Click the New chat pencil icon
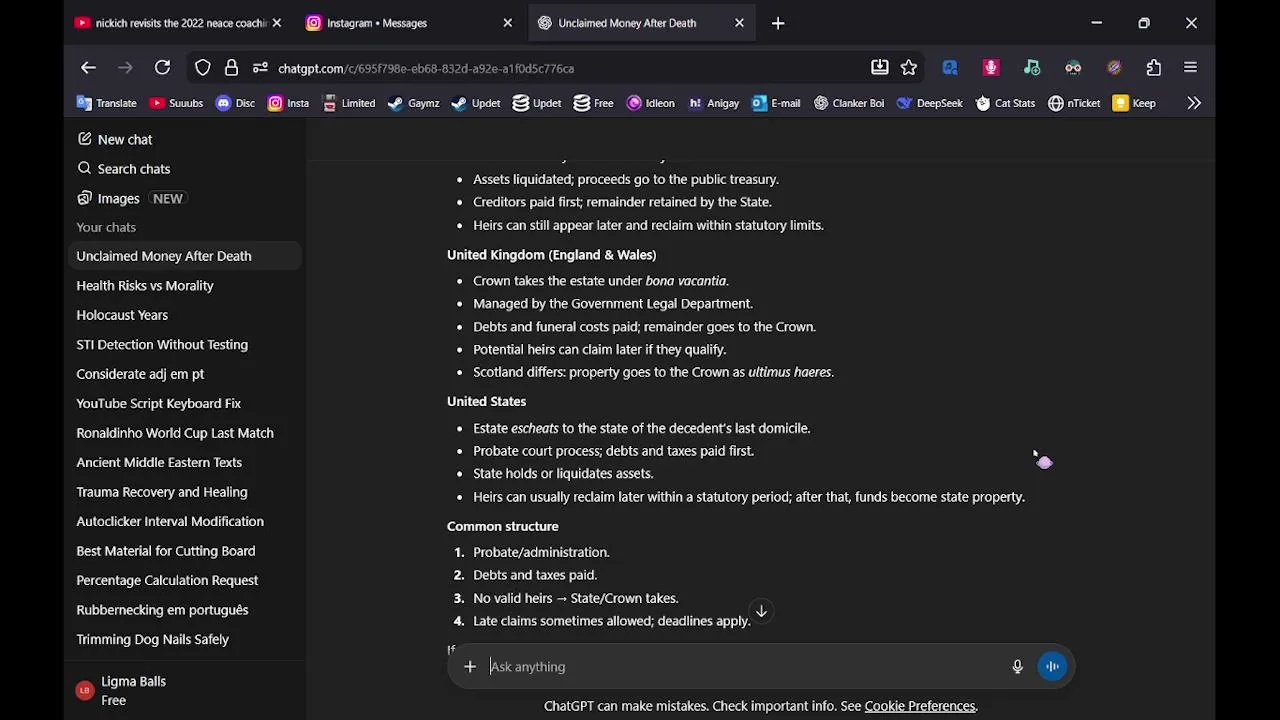Screen dimensions: 1280x720 (85, 139)
